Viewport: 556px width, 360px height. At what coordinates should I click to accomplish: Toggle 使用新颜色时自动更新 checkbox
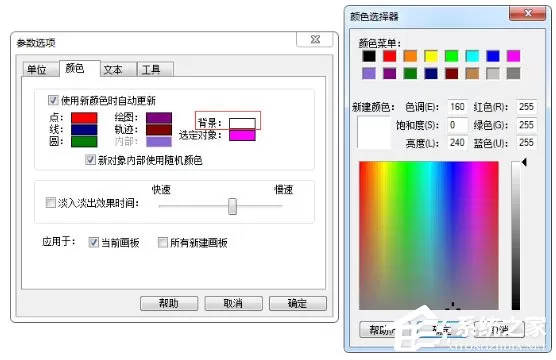point(53,100)
